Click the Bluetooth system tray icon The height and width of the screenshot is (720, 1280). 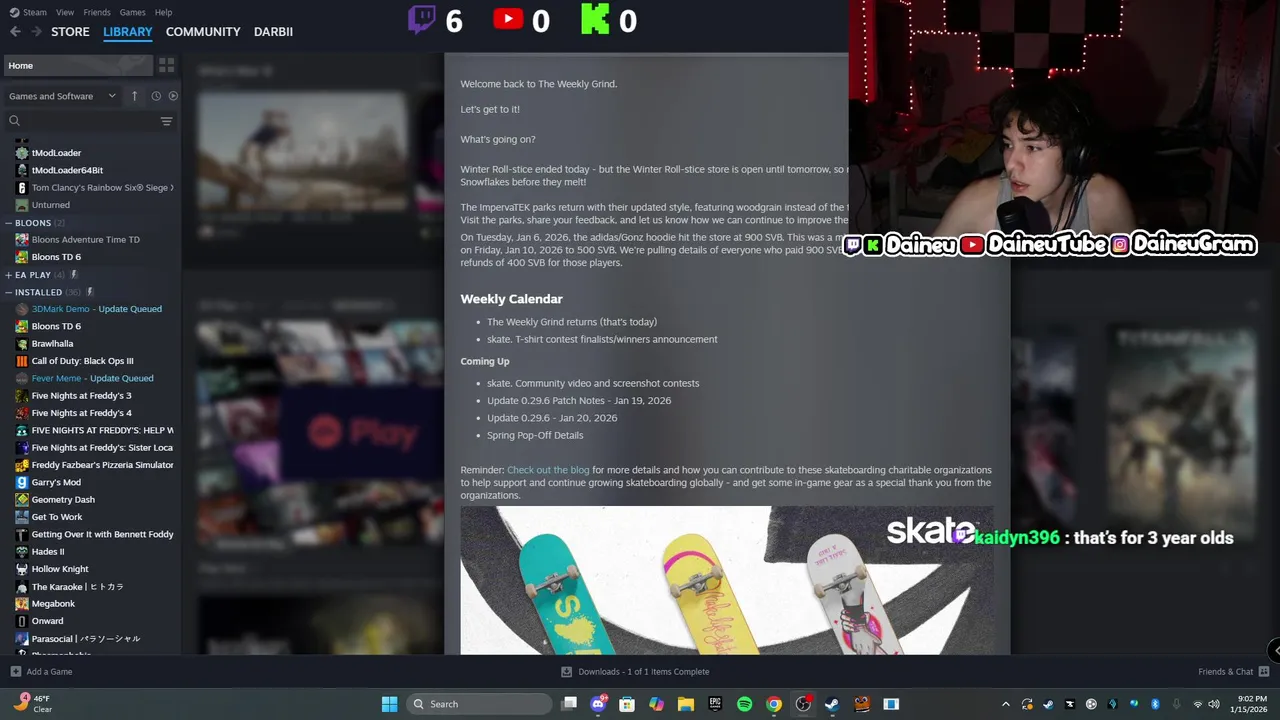pyautogui.click(x=1154, y=704)
